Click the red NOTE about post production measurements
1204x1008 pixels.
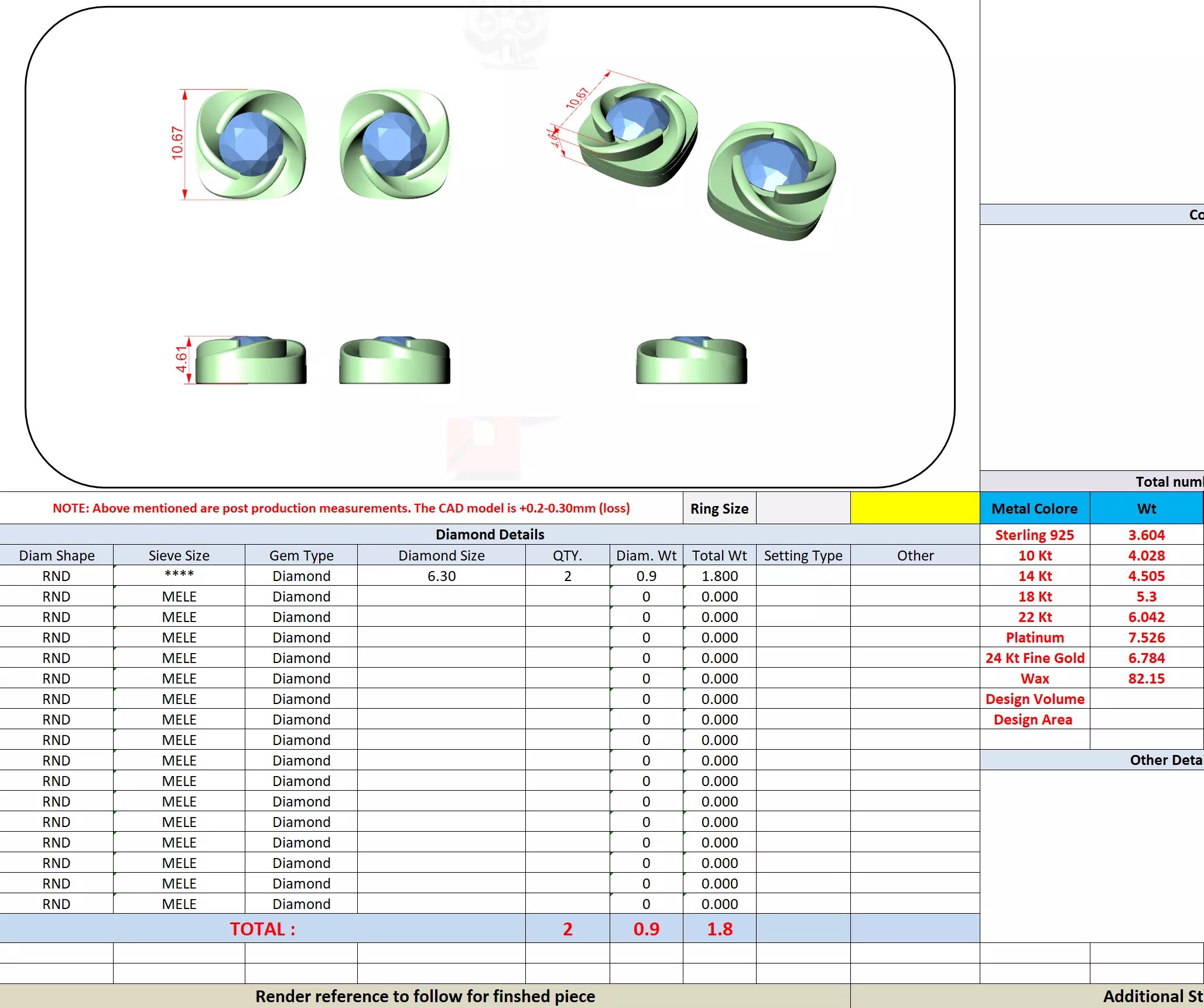(341, 508)
